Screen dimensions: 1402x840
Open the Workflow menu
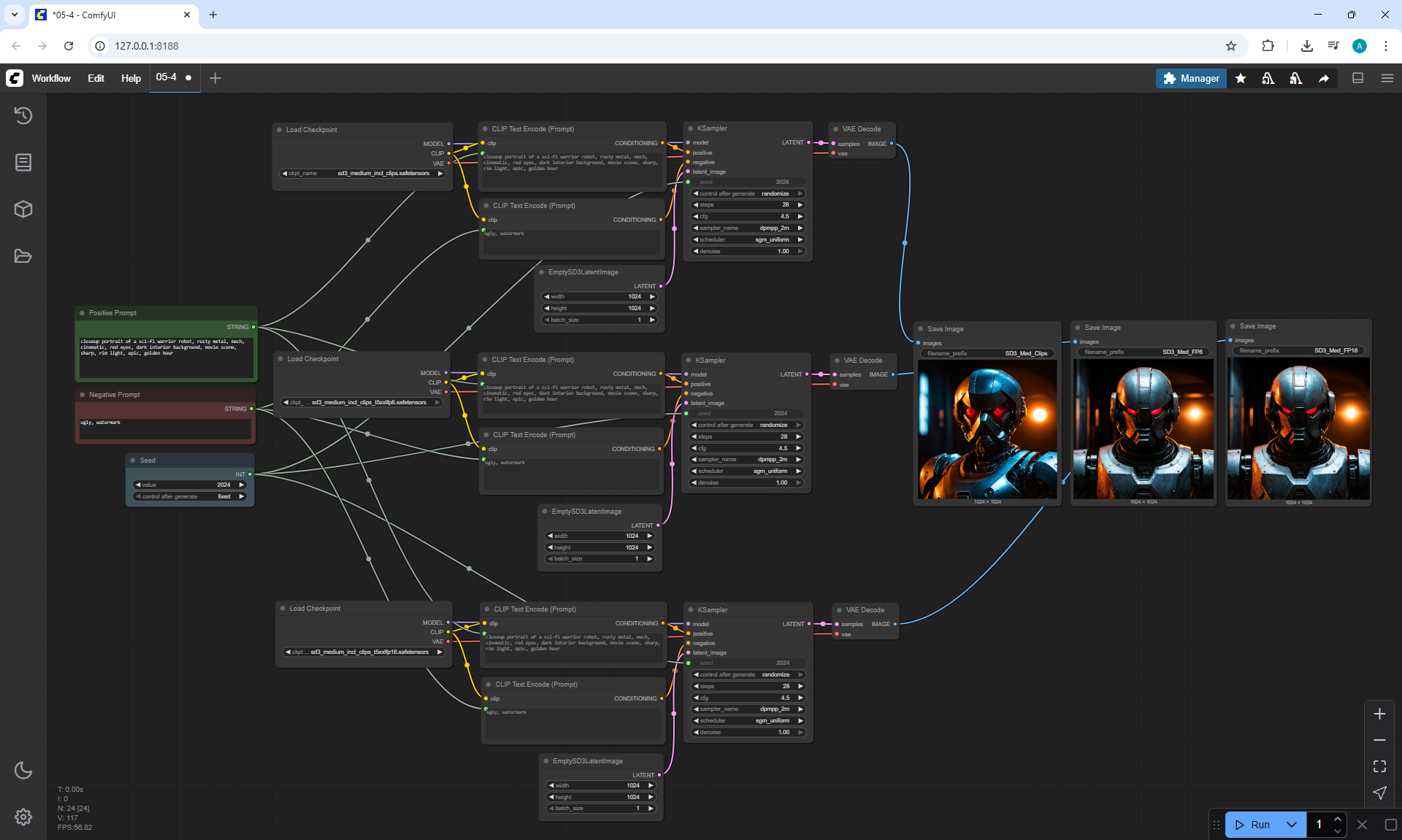[x=51, y=78]
